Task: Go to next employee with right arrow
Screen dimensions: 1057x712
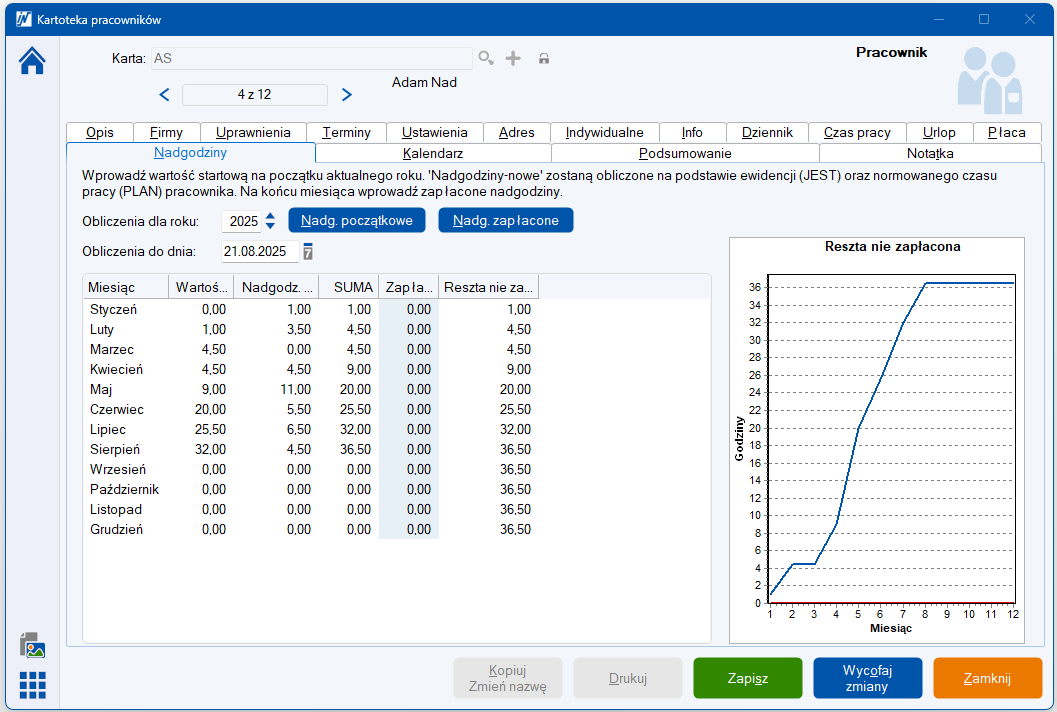Action: (347, 95)
